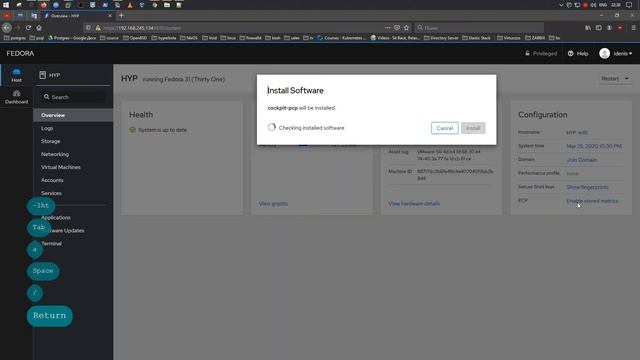This screenshot has width=640, height=360.
Task: Go back with browser Back arrow
Action: (7, 28)
